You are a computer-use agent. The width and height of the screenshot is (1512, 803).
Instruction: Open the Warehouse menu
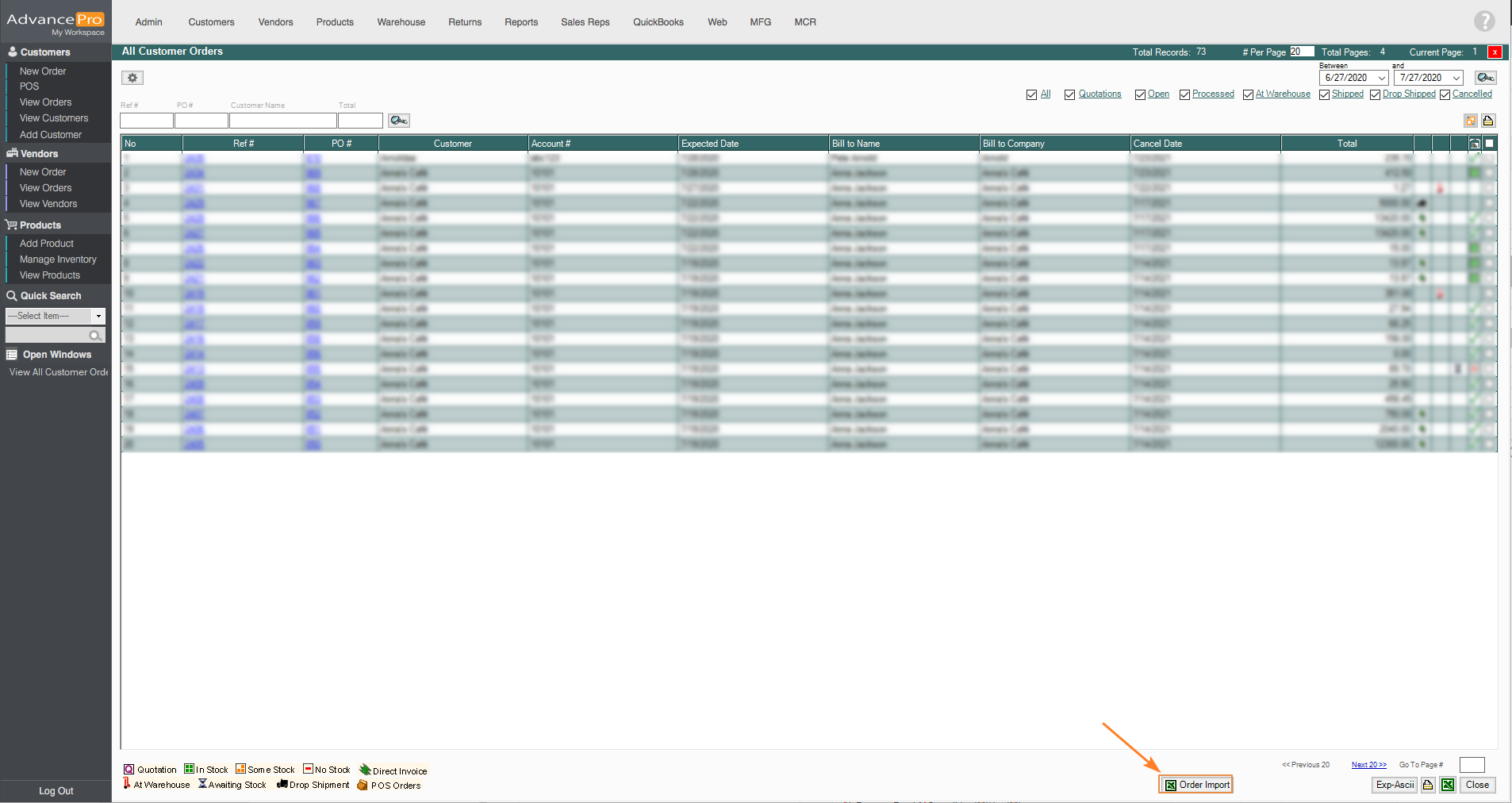click(x=401, y=22)
